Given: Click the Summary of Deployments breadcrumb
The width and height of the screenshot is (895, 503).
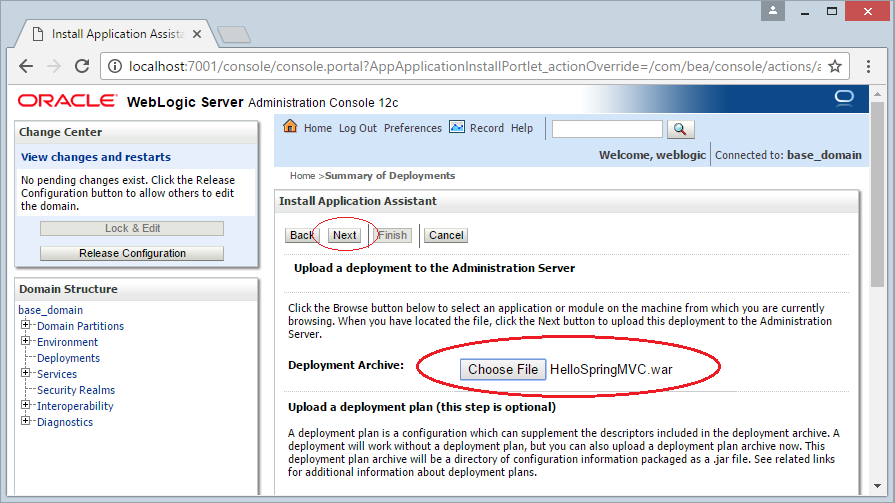Looking at the screenshot, I should pyautogui.click(x=390, y=176).
